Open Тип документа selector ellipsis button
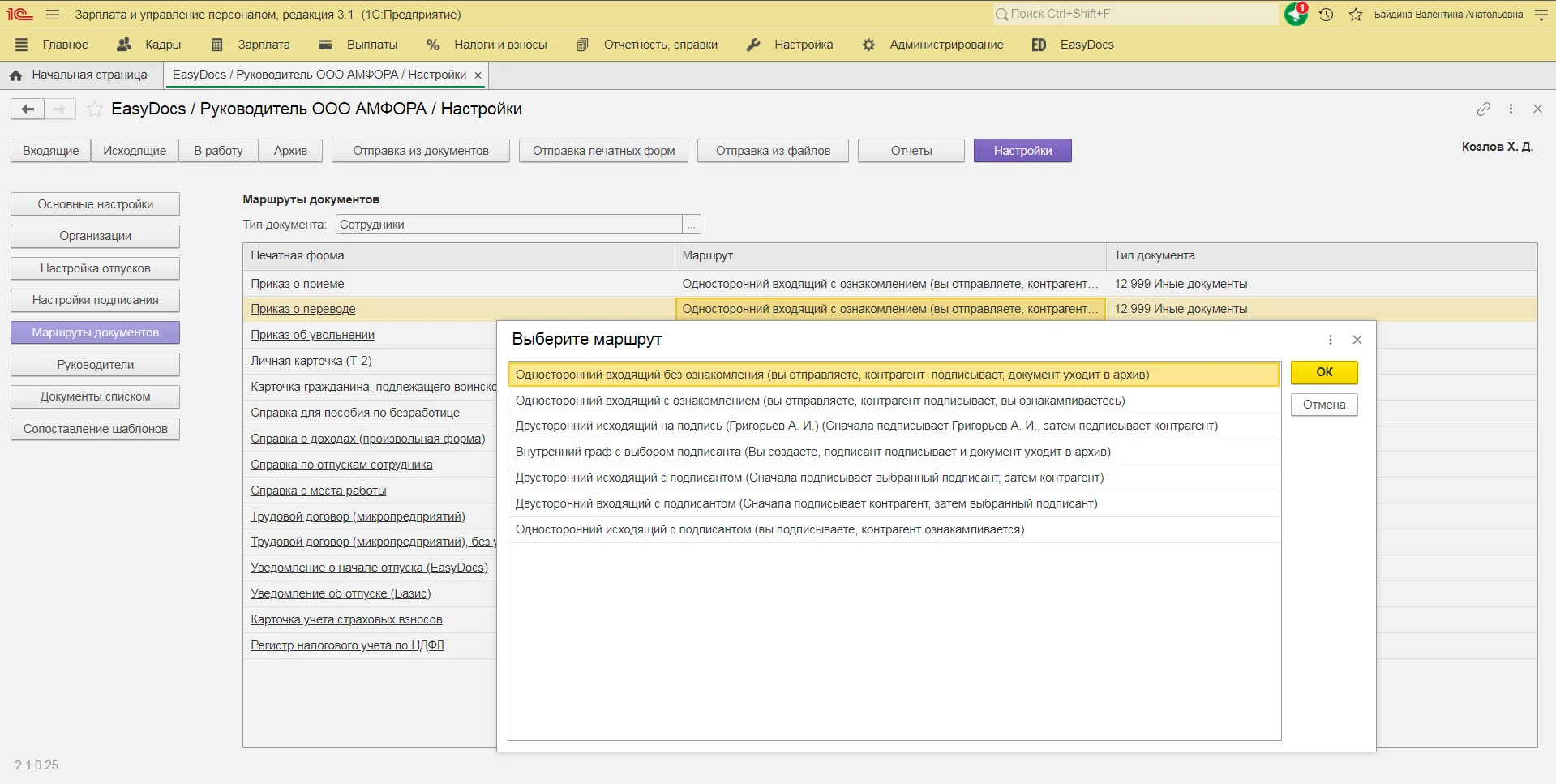The height and width of the screenshot is (784, 1556). tap(692, 225)
